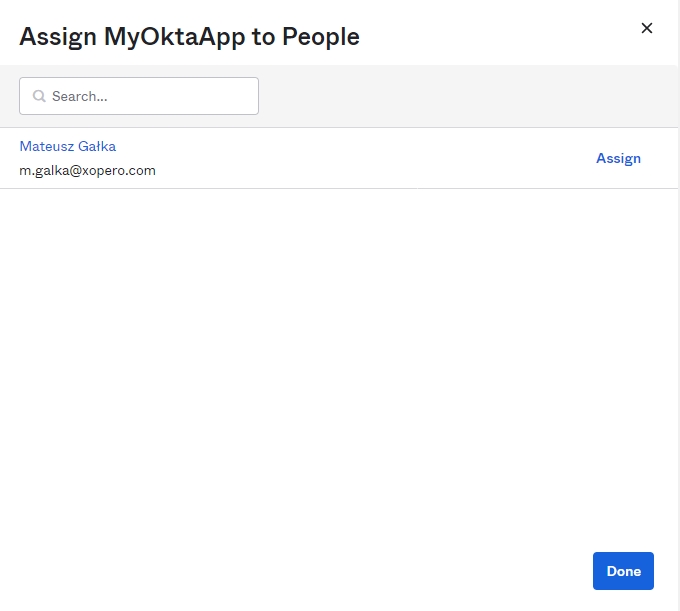Focus the Search people input field

coord(150,96)
